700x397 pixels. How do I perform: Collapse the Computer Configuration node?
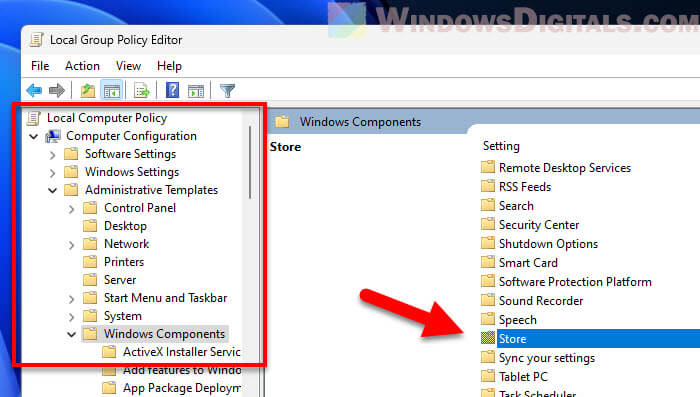[x=34, y=136]
